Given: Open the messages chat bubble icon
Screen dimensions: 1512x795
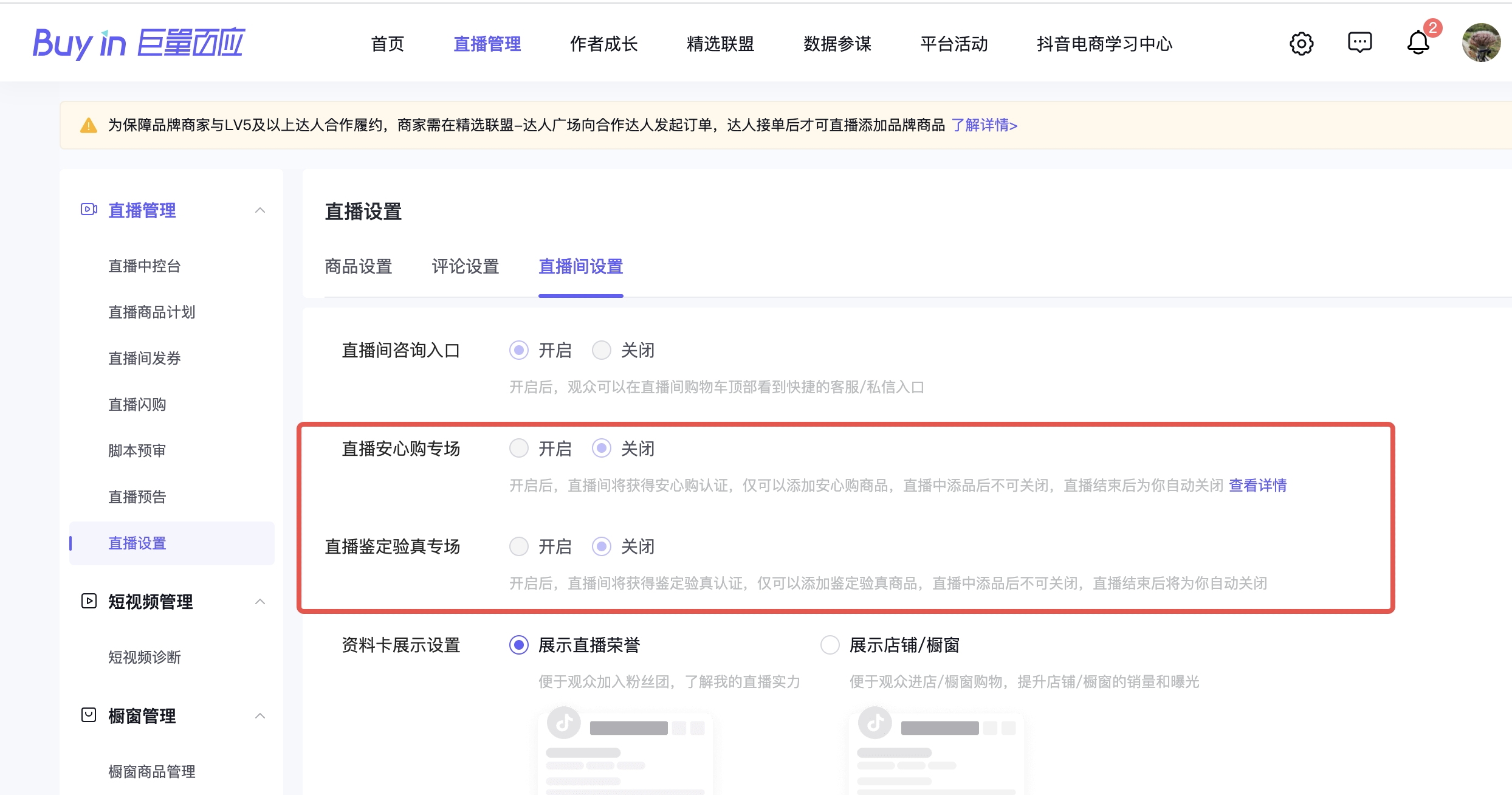Looking at the screenshot, I should 1359,43.
